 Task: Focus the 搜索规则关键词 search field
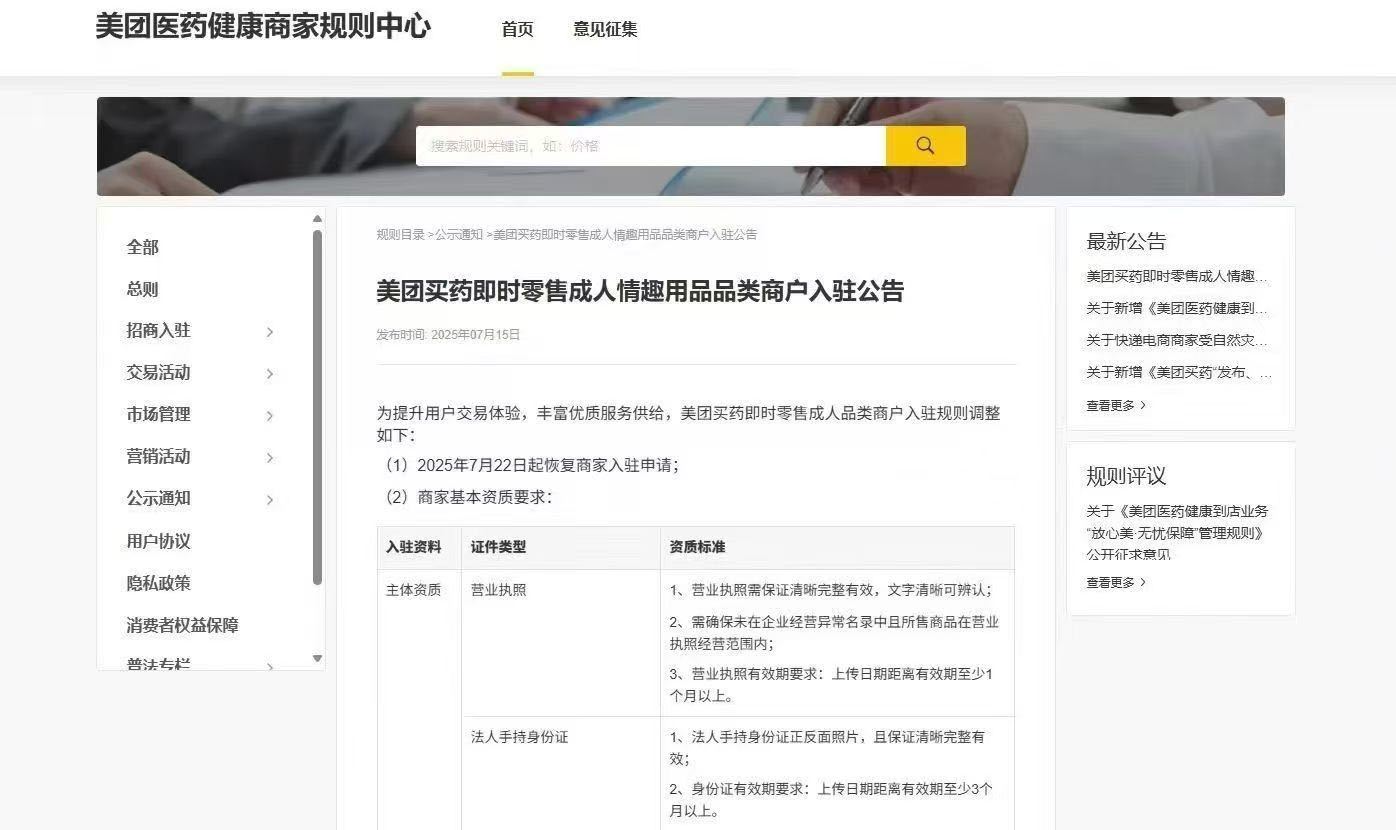tap(650, 146)
